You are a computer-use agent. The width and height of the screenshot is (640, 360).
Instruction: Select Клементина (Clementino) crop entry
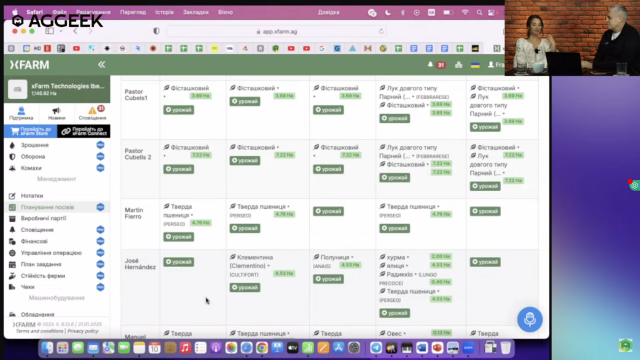click(251, 262)
